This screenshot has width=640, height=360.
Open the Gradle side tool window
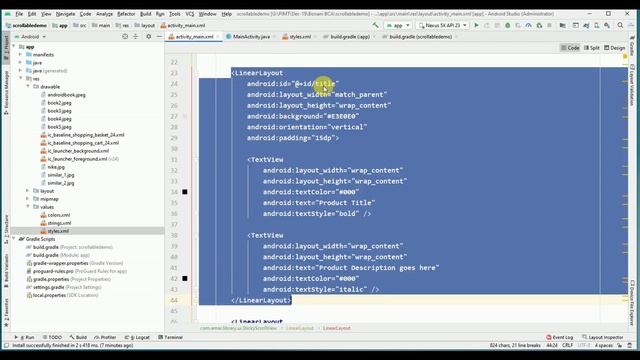pyautogui.click(x=632, y=47)
